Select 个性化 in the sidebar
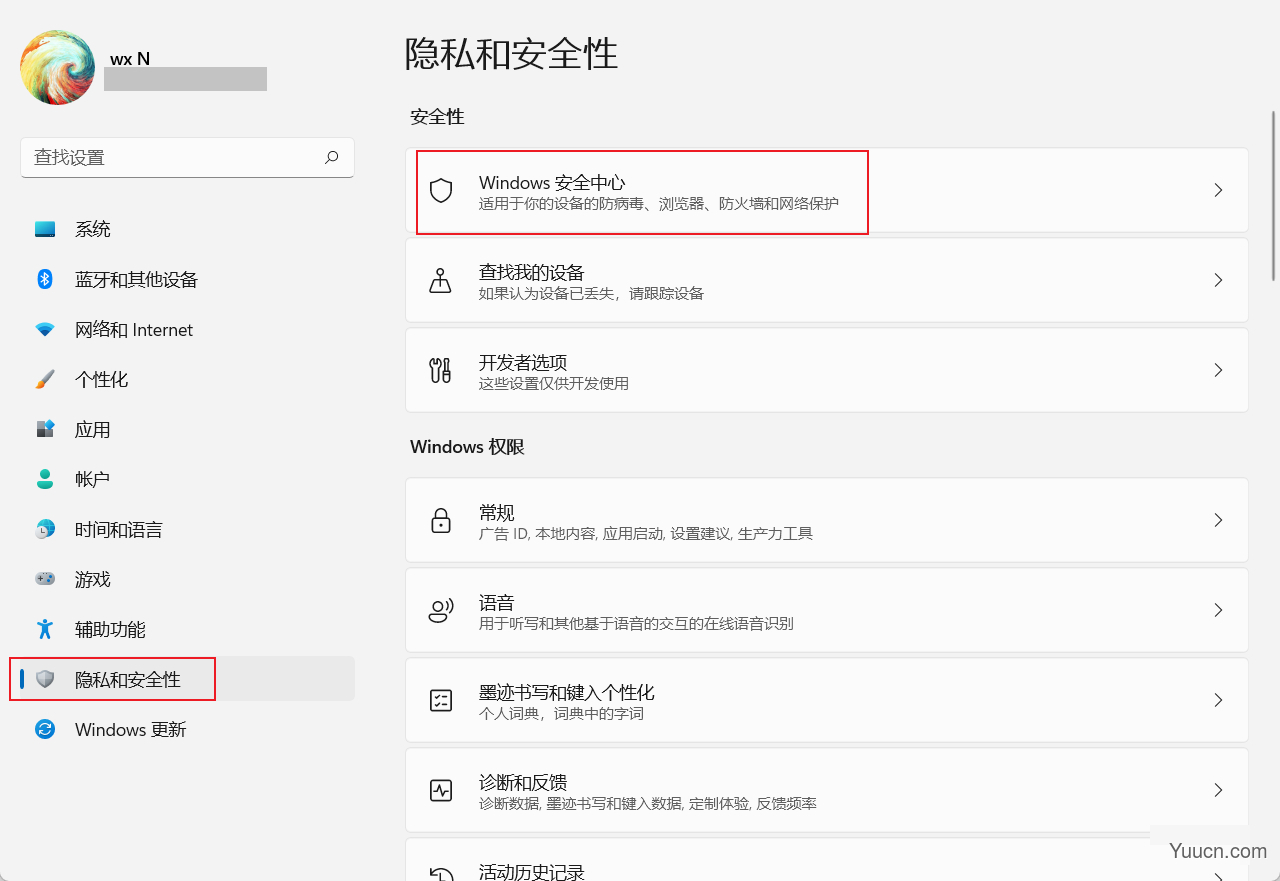Screen dimensions: 1280x881 (187, 379)
